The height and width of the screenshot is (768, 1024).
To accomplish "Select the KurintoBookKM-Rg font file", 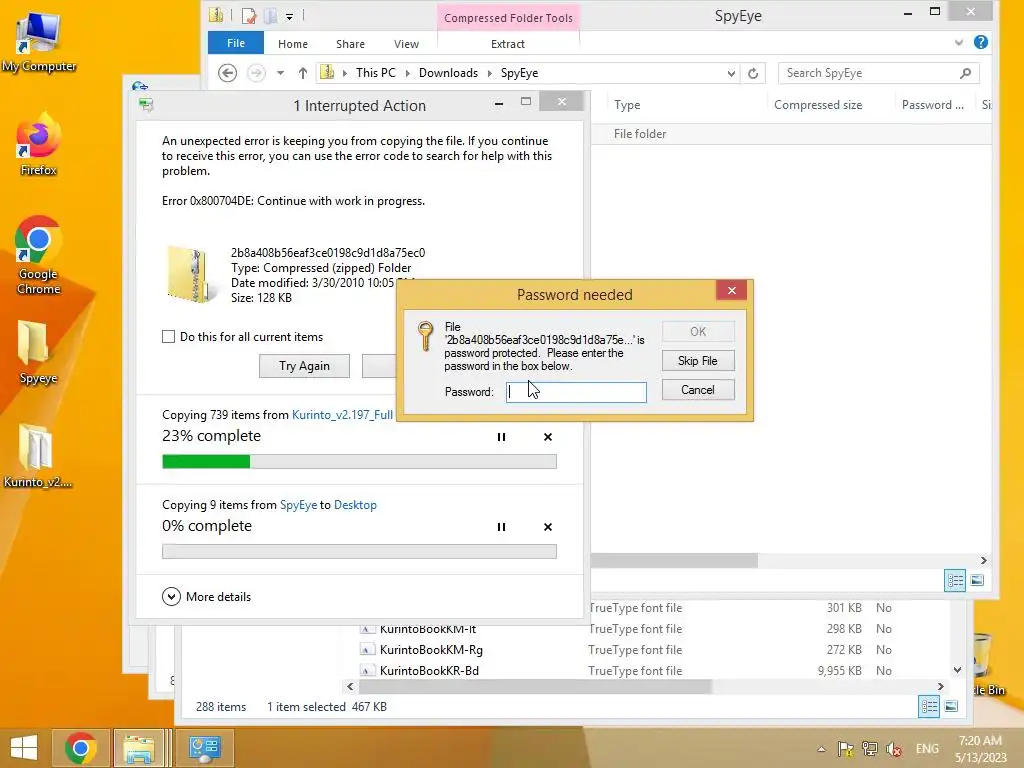I will tap(431, 650).
